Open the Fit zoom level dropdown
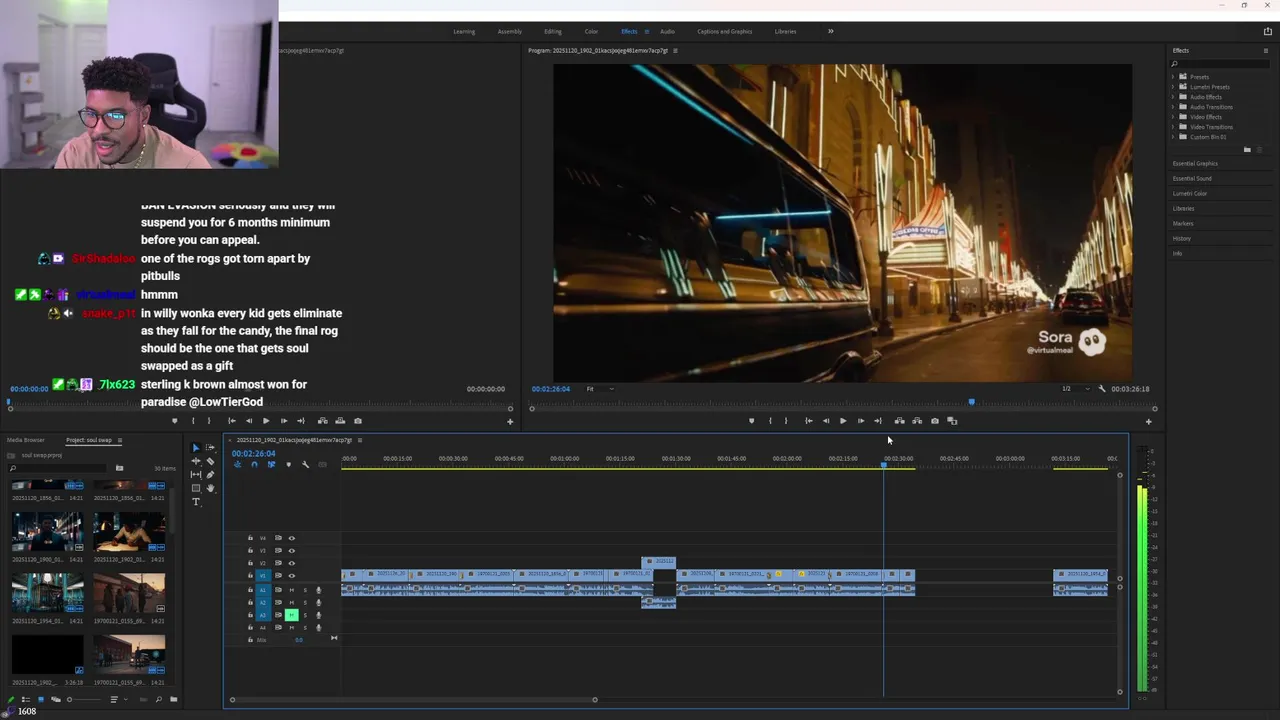This screenshot has width=1280, height=720. coord(600,389)
